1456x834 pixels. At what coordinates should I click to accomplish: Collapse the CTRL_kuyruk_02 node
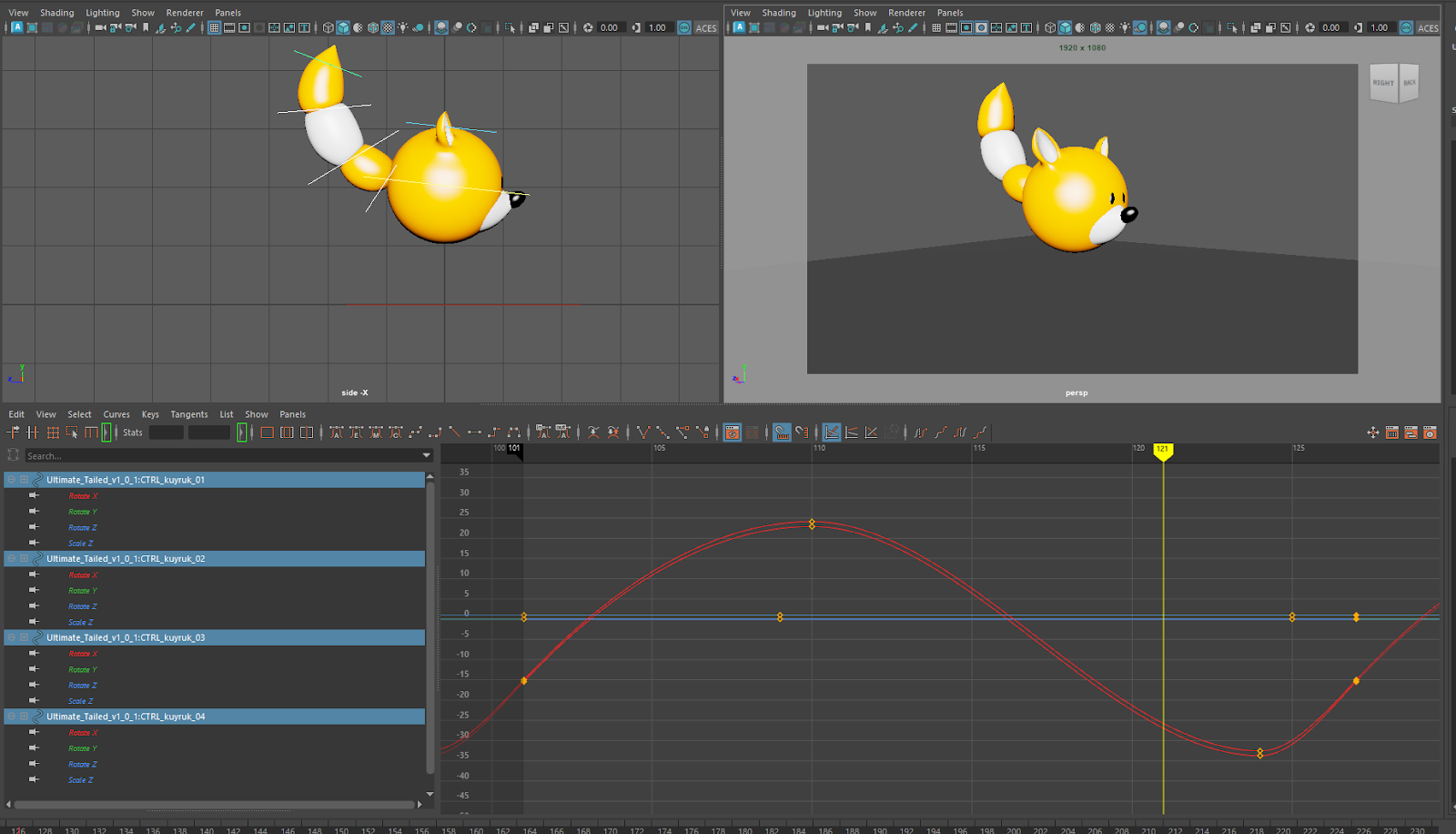click(x=11, y=559)
